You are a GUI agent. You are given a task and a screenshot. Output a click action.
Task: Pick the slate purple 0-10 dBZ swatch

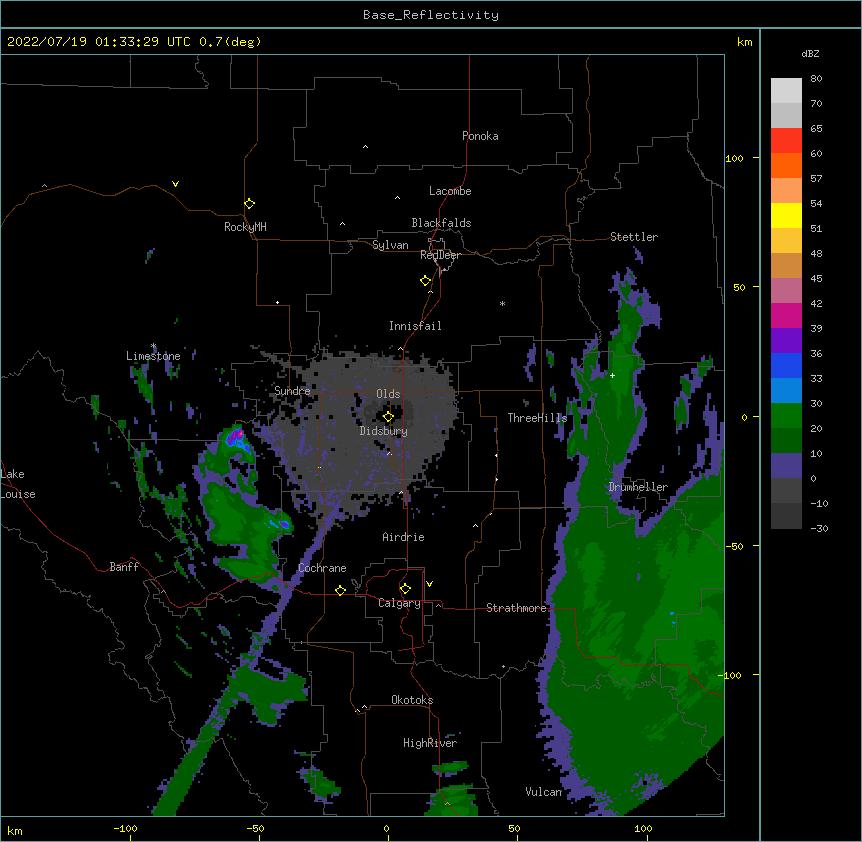tap(786, 466)
